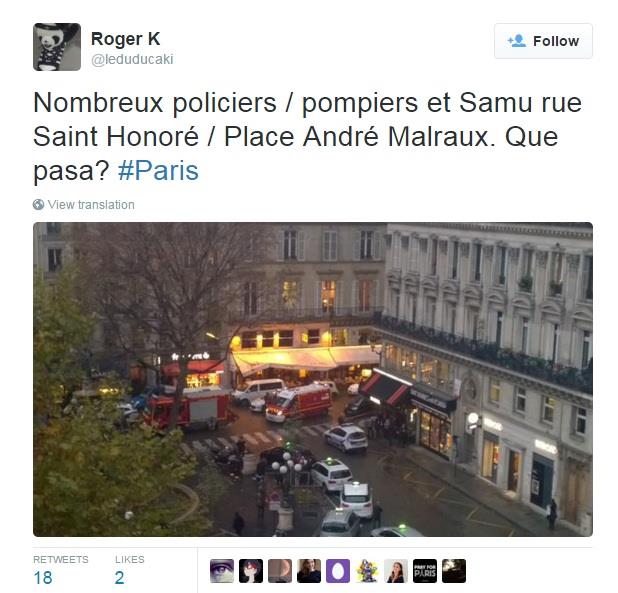
Task: Open the Pray for Paris avatar
Action: [x=425, y=571]
